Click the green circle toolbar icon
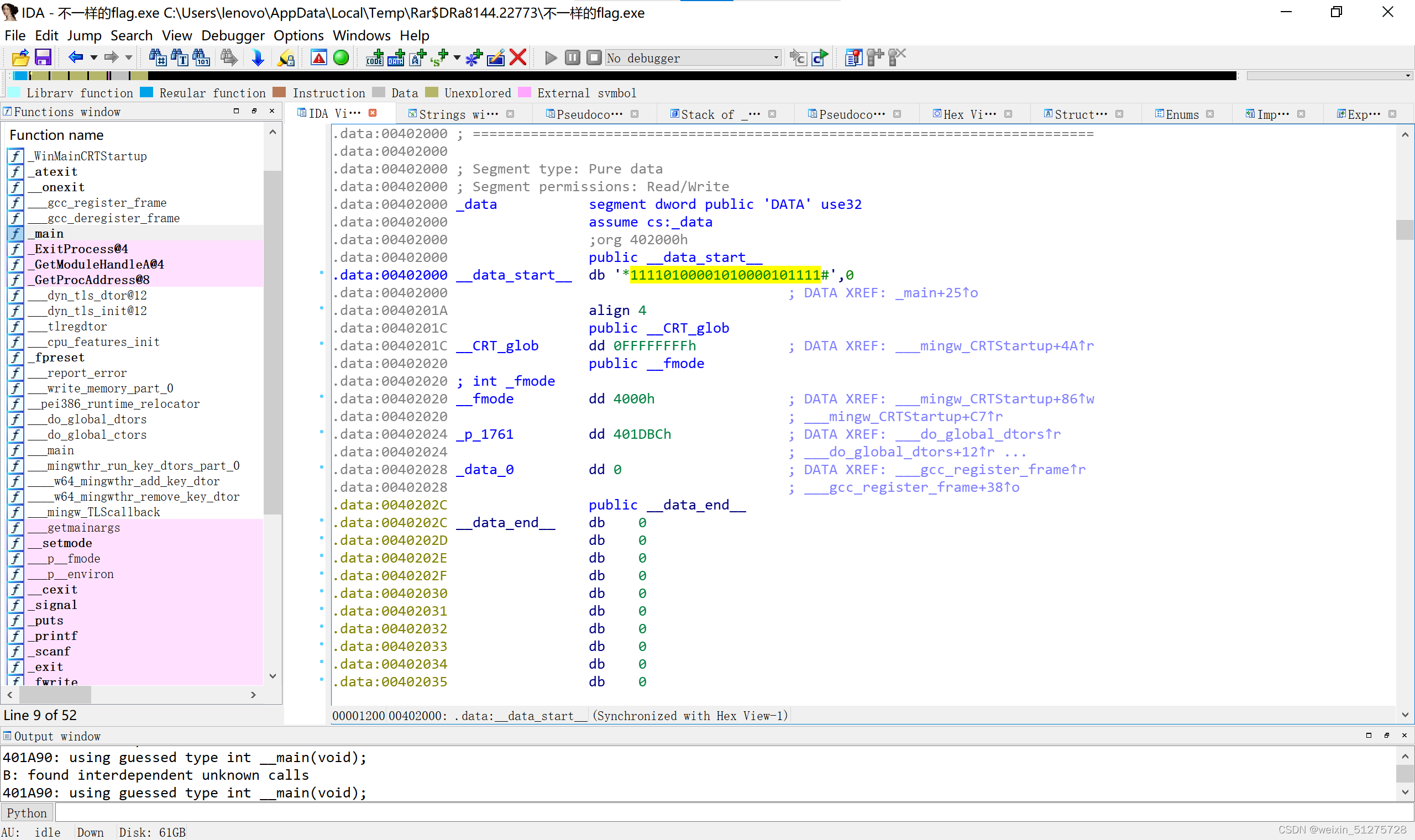 340,57
